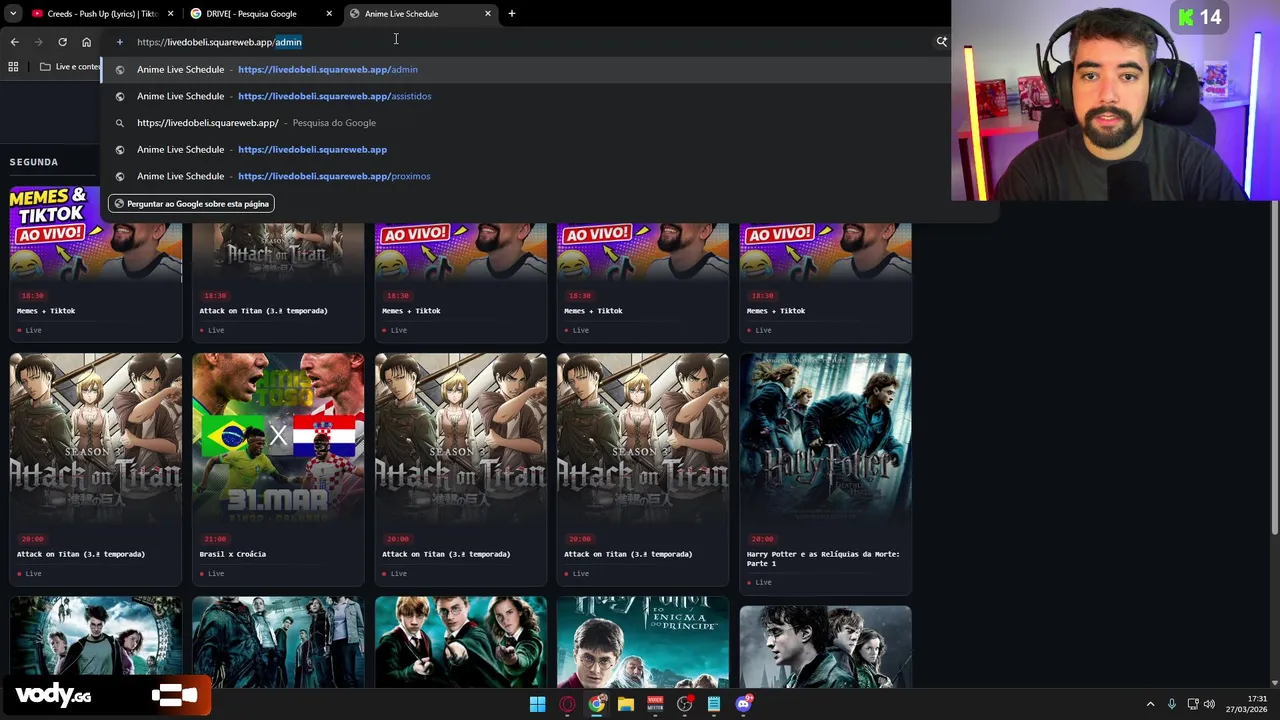Viewport: 1280px width, 720px height.
Task: Open the volume tray icon
Action: 1209,704
